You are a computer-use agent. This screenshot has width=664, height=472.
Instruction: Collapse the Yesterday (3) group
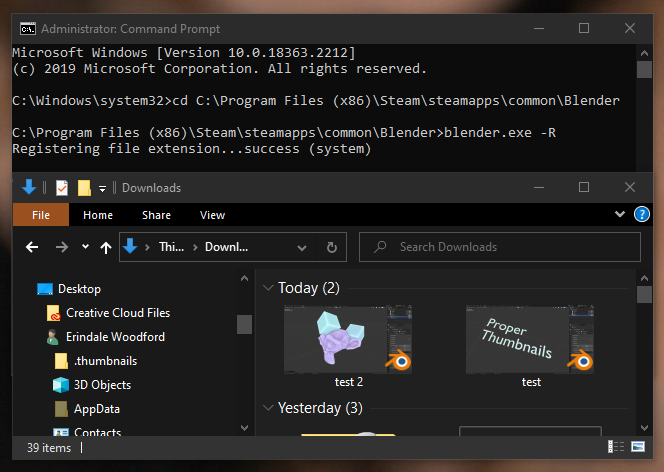(x=268, y=408)
